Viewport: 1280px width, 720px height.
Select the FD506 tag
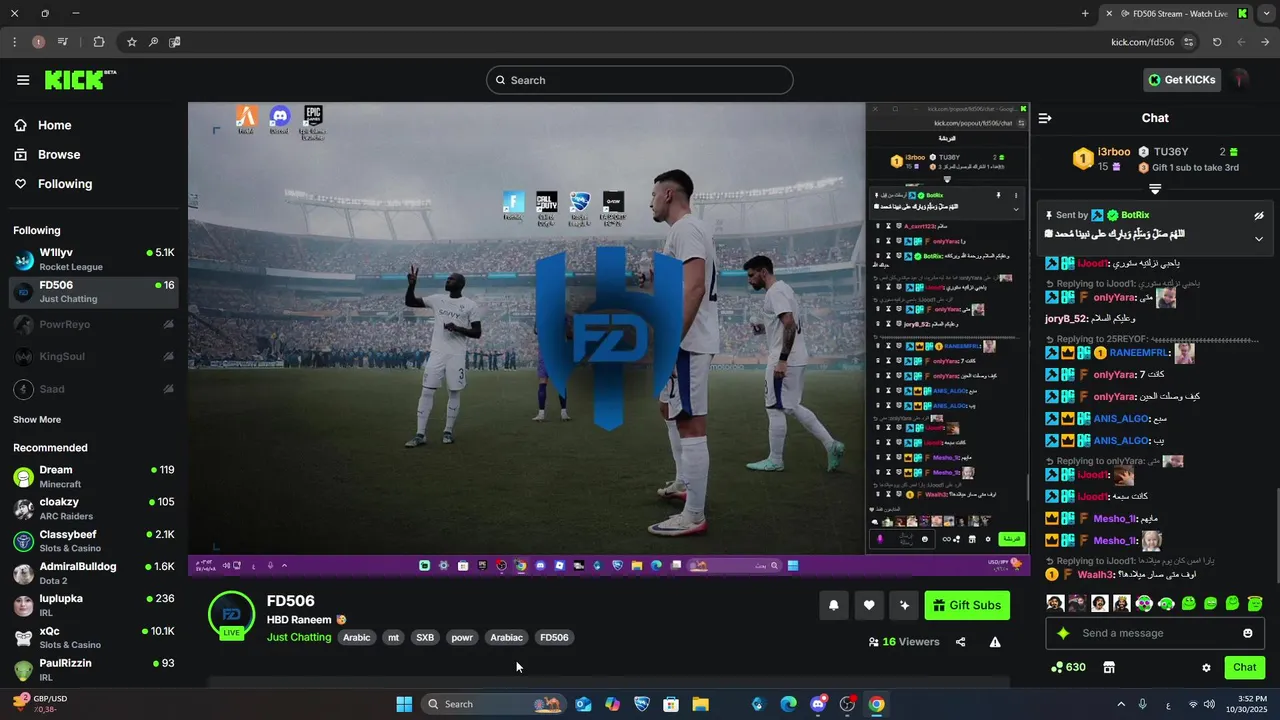point(554,637)
